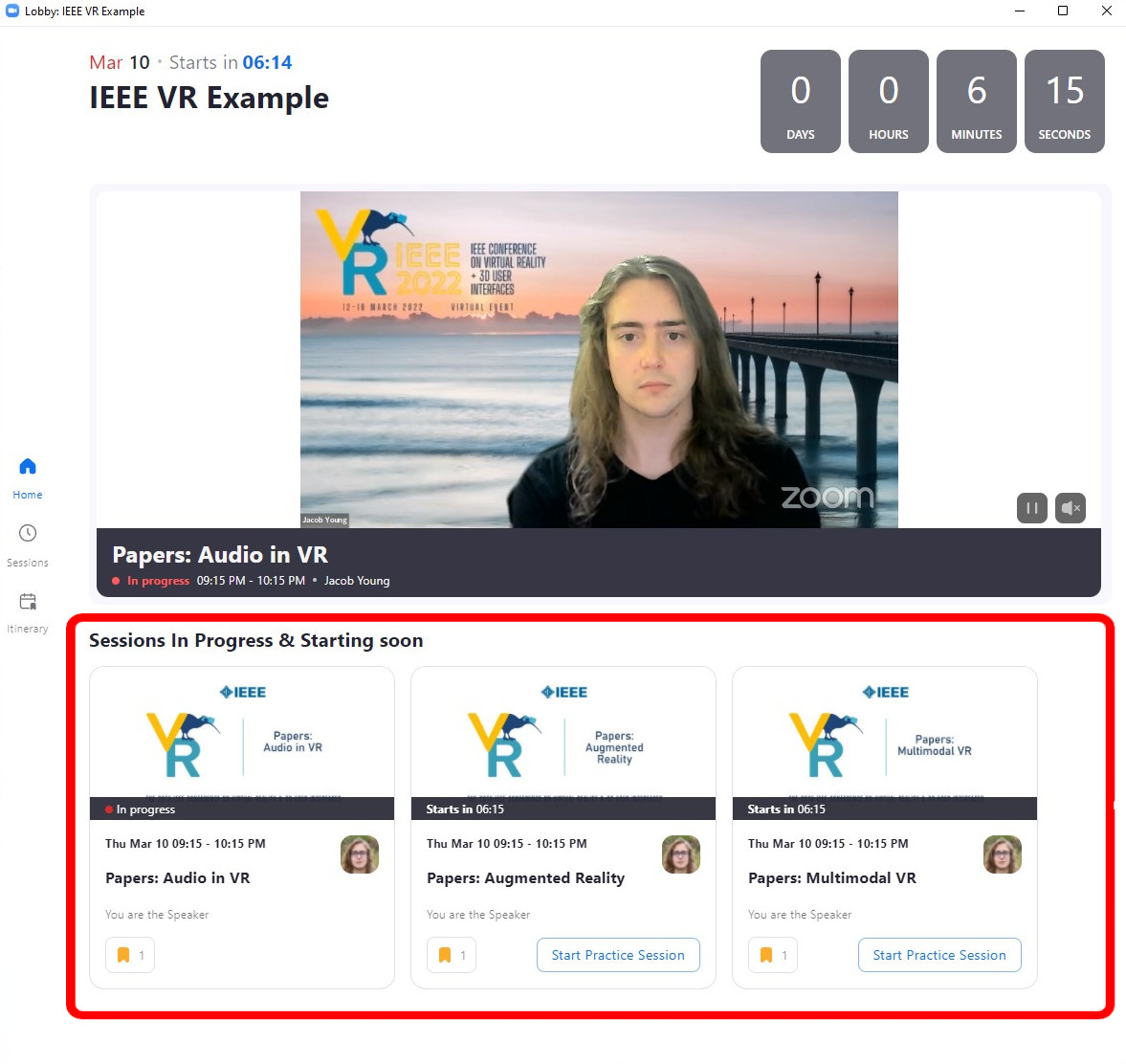Click speaker avatar on Augmented Reality card

pyautogui.click(x=681, y=854)
